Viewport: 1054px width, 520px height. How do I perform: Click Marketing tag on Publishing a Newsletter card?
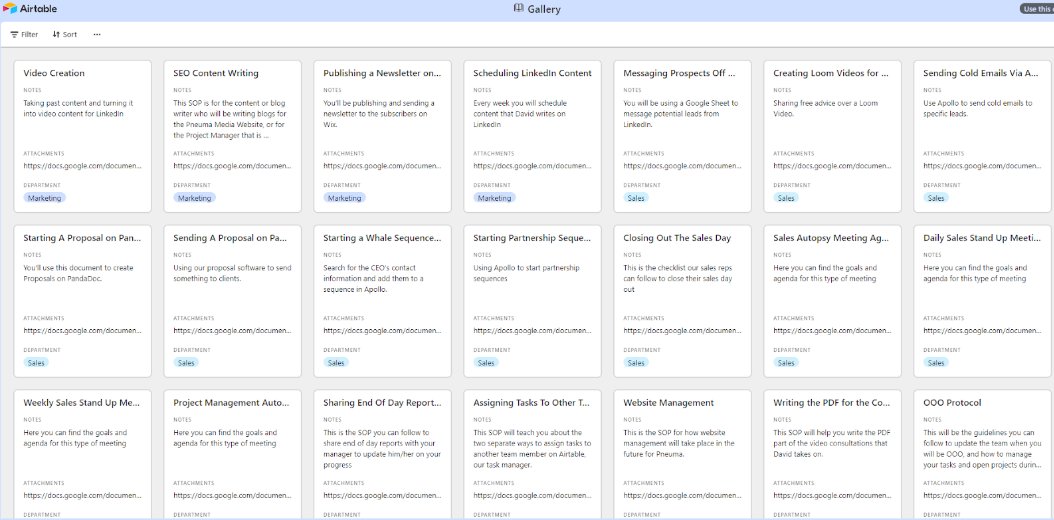tap(344, 198)
